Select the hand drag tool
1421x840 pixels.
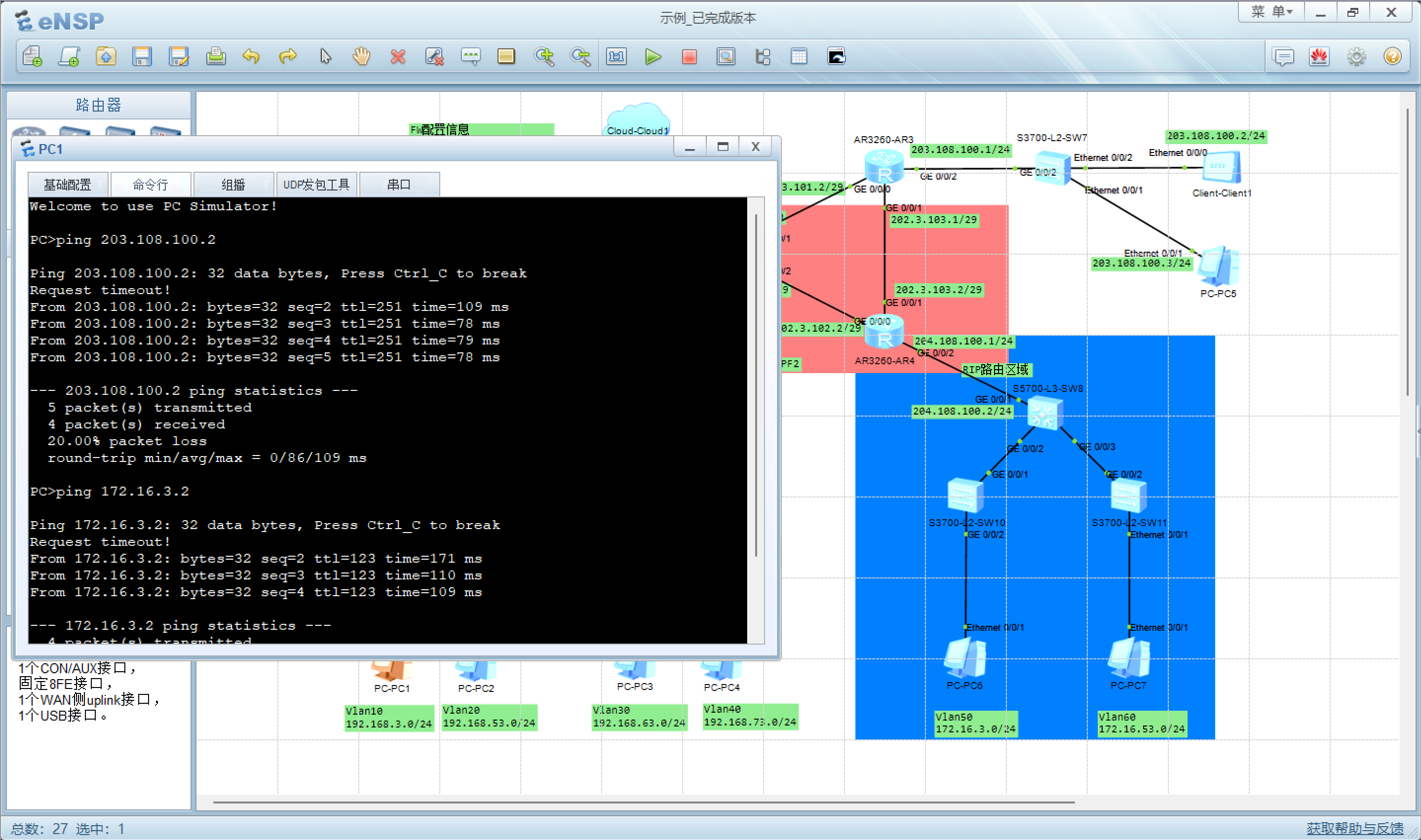(x=361, y=57)
